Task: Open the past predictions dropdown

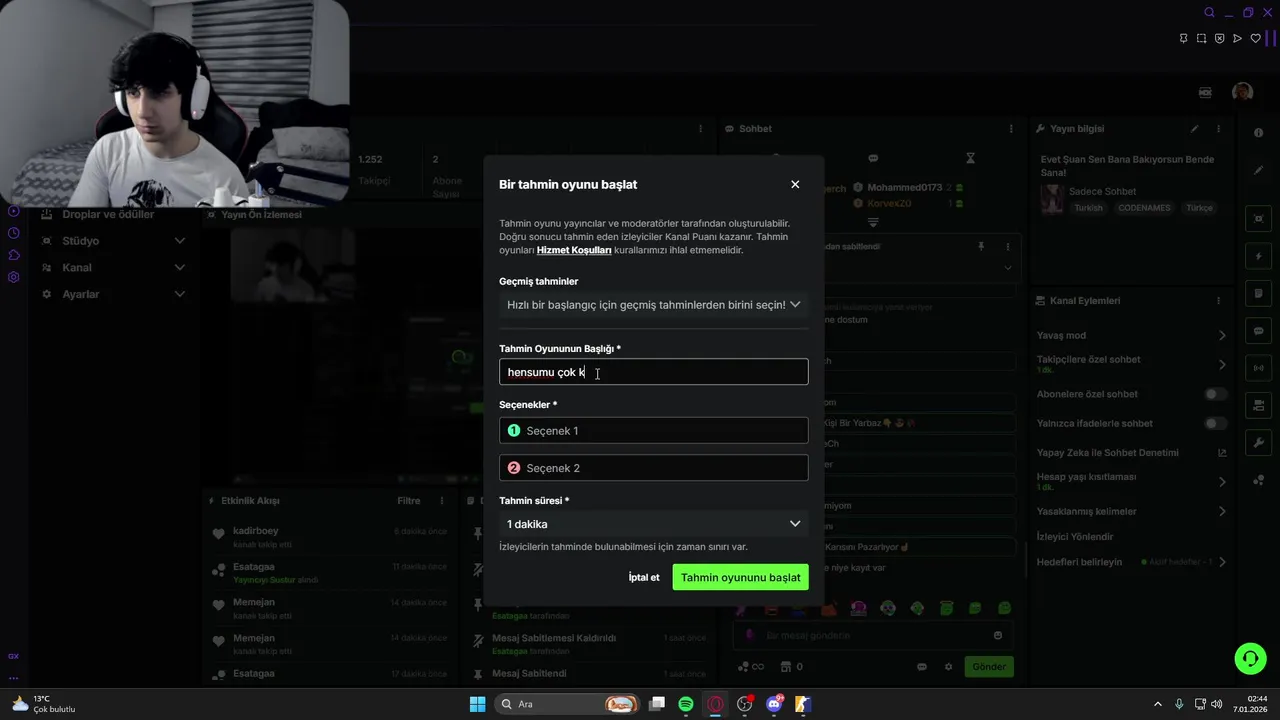Action: tap(653, 305)
